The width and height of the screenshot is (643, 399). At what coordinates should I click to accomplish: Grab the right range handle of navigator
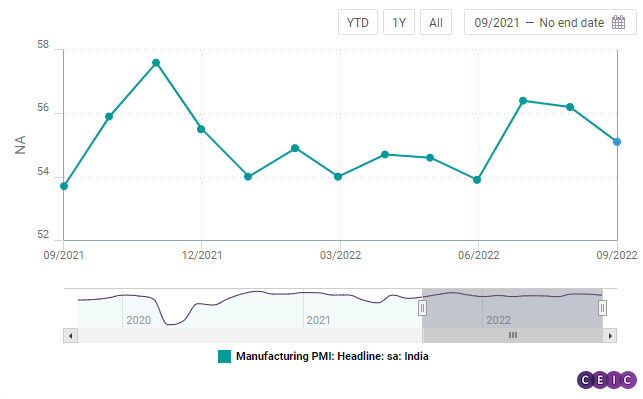click(x=602, y=308)
